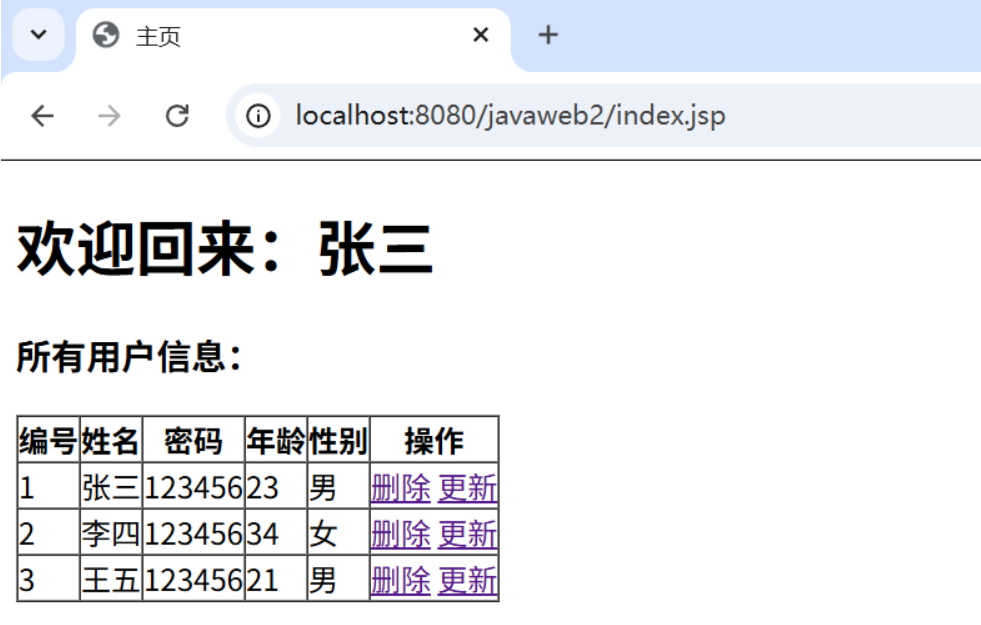Select name cell 张三
Image resolution: width=981 pixels, height=625 pixels.
coord(111,488)
